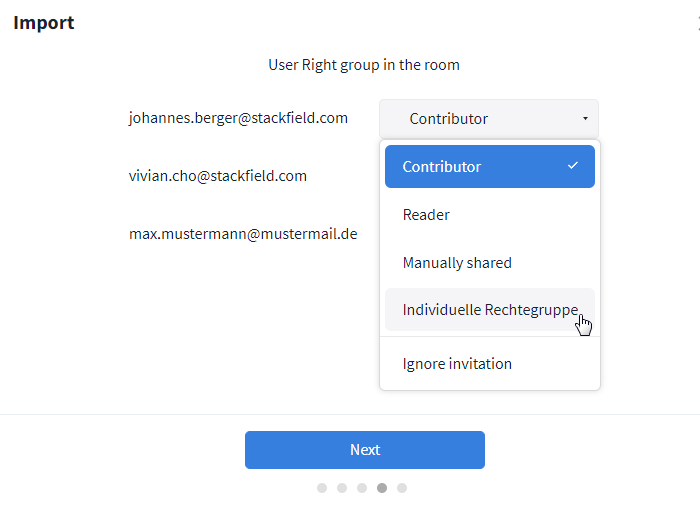Image resolution: width=700 pixels, height=515 pixels.
Task: Choose Reader from the rights menu
Action: (x=426, y=215)
